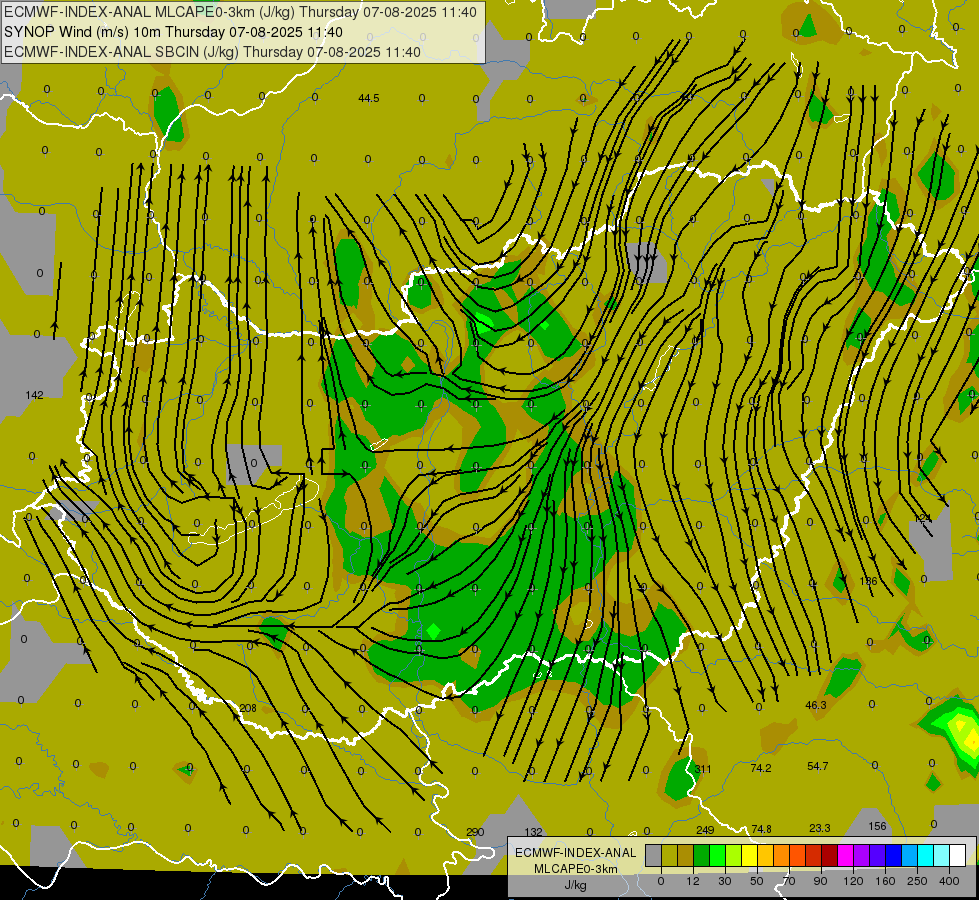Click the cyan legend swatch
The height and width of the screenshot is (900, 979).
pos(927,855)
